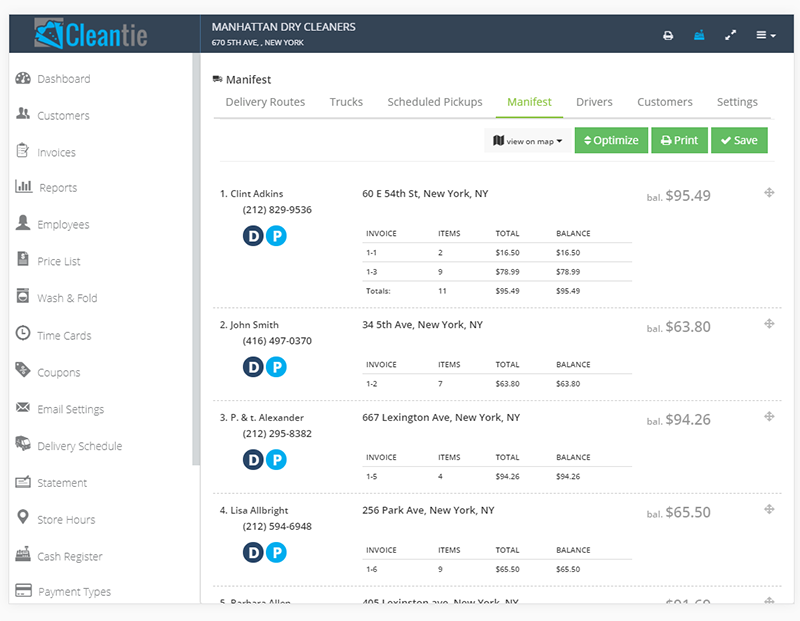Switch to the Scheduled Pickups tab

click(435, 102)
